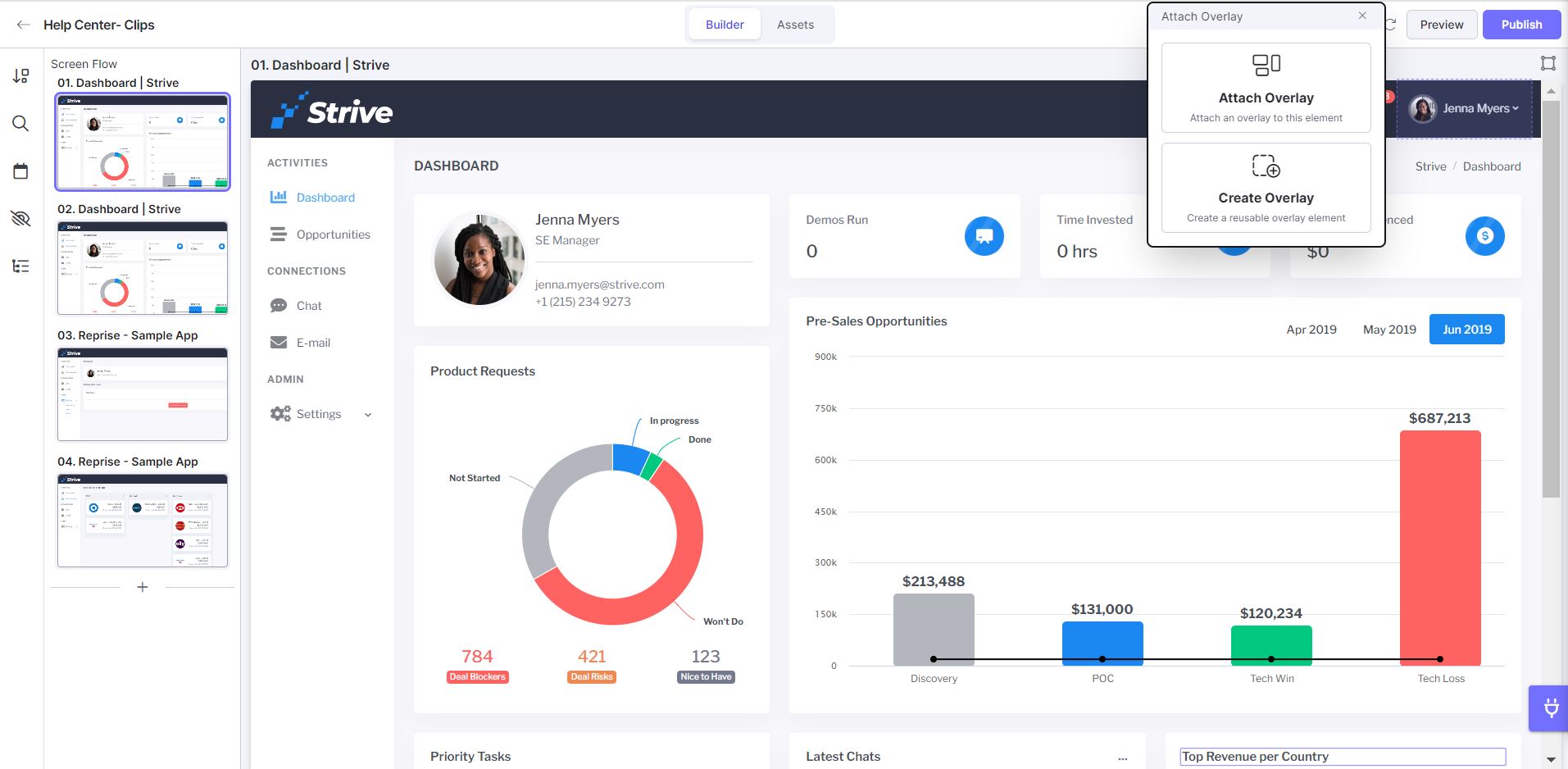
Task: Select the May 2019 tab
Action: 1389,330
